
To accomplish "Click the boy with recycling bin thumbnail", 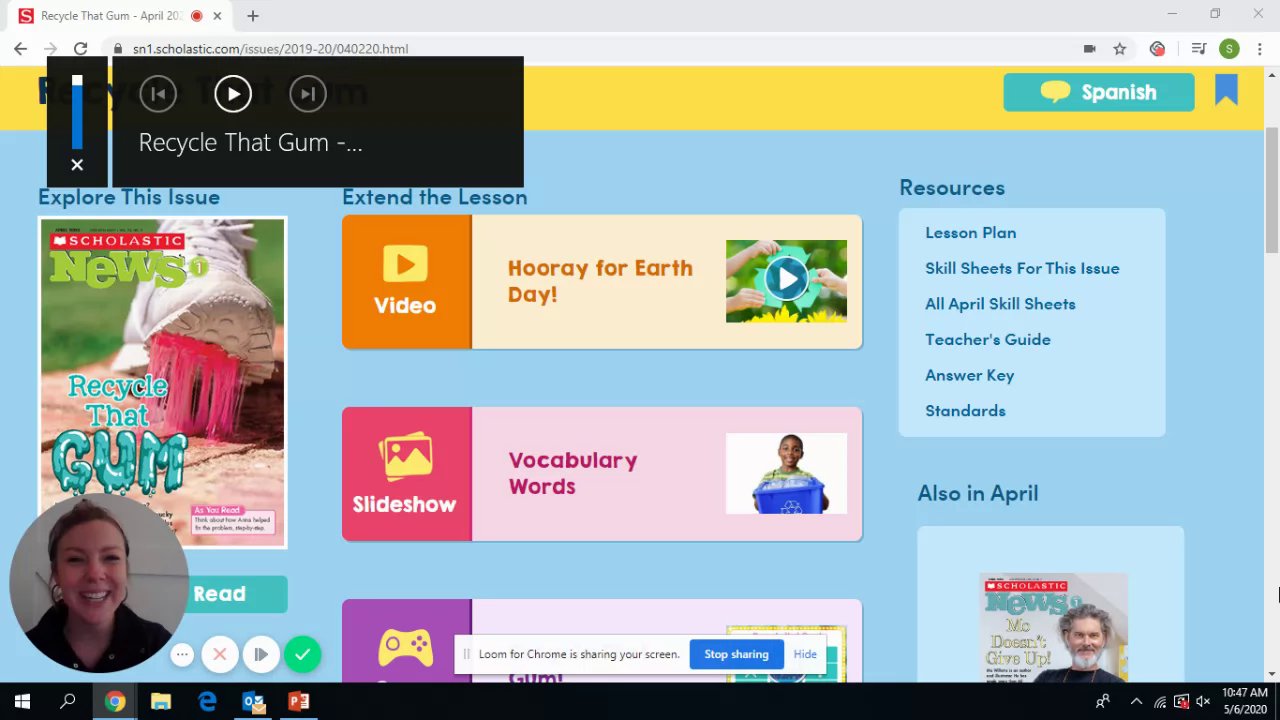I will click(786, 473).
